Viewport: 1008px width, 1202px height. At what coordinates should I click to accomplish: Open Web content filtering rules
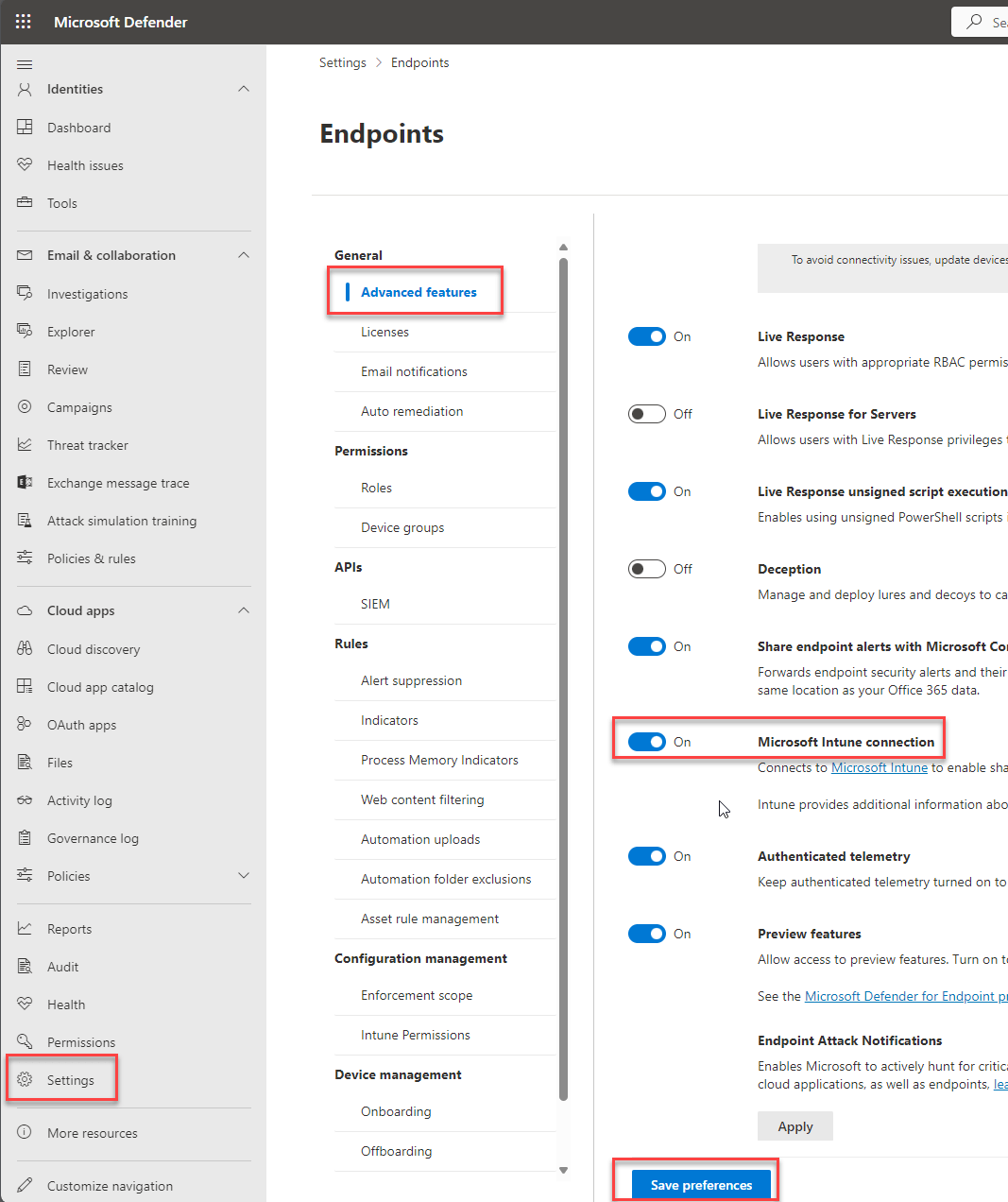(x=422, y=799)
